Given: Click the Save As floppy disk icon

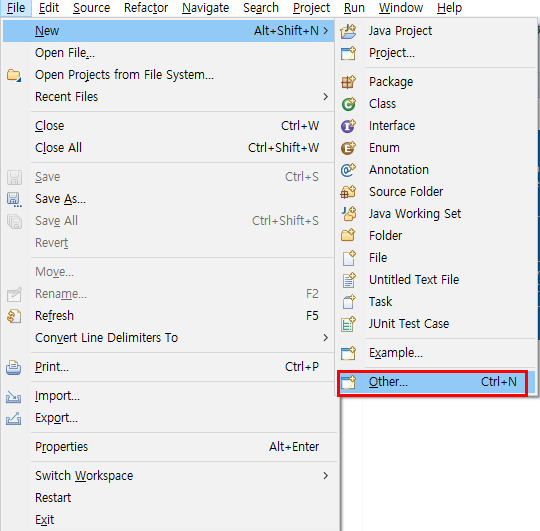Looking at the screenshot, I should (14, 199).
